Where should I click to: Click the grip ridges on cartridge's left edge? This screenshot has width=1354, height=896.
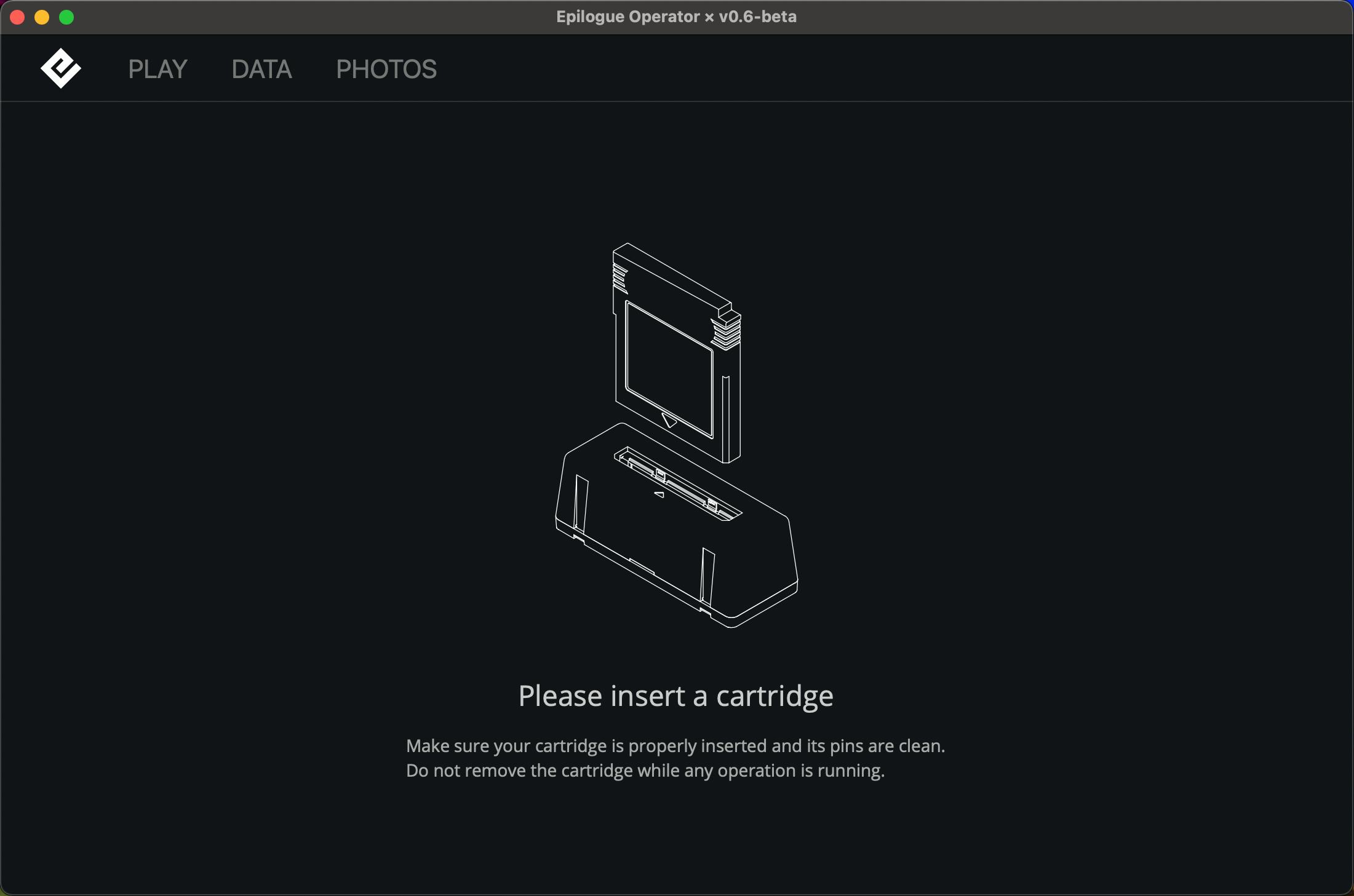point(619,279)
